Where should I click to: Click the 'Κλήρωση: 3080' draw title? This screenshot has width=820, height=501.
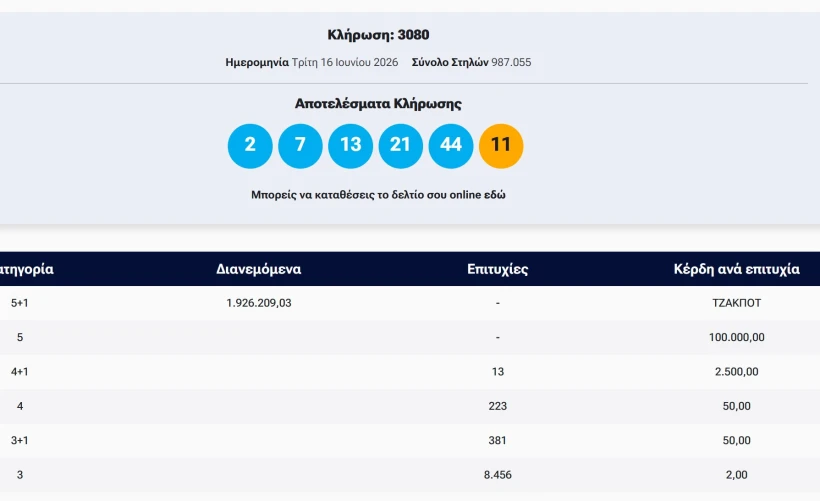[x=378, y=35]
